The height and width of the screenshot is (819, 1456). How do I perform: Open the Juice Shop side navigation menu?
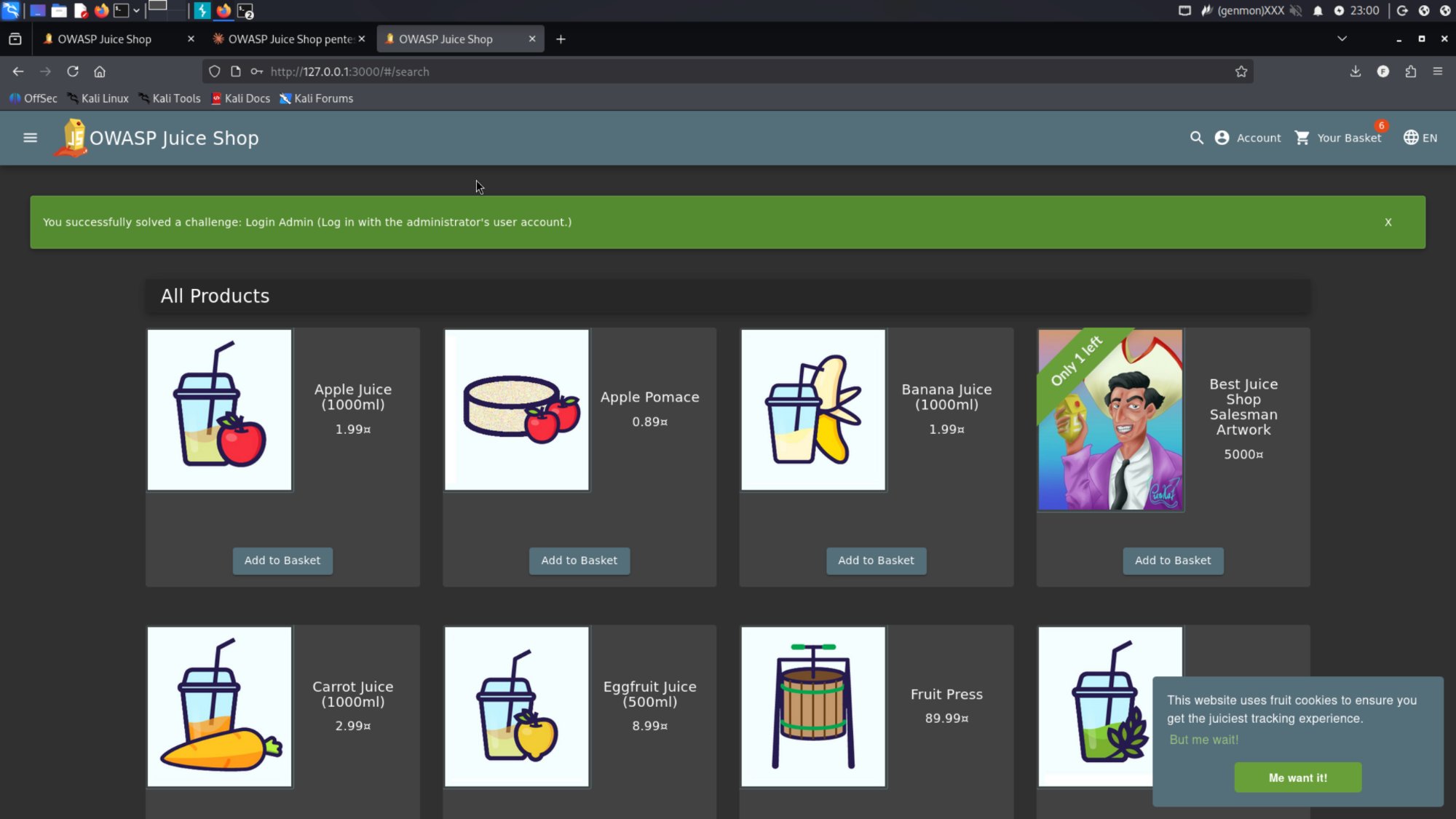coord(30,138)
